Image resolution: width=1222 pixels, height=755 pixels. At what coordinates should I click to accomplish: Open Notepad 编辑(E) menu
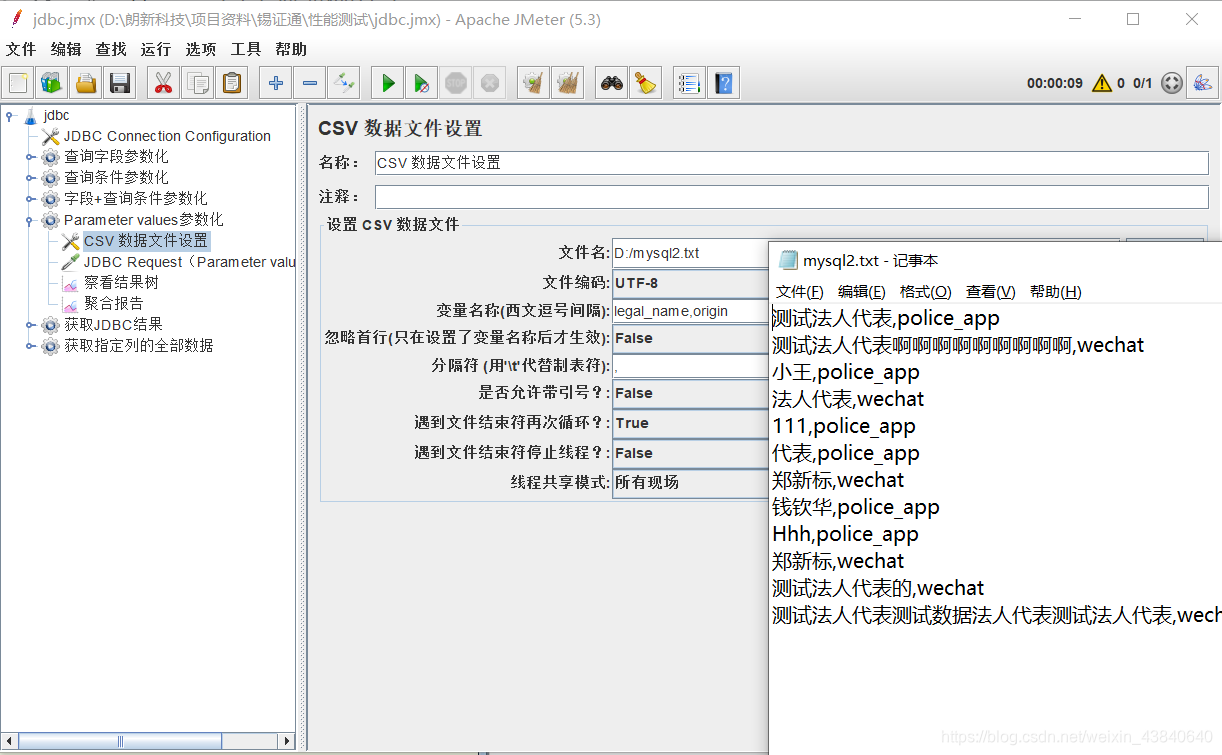coord(862,292)
